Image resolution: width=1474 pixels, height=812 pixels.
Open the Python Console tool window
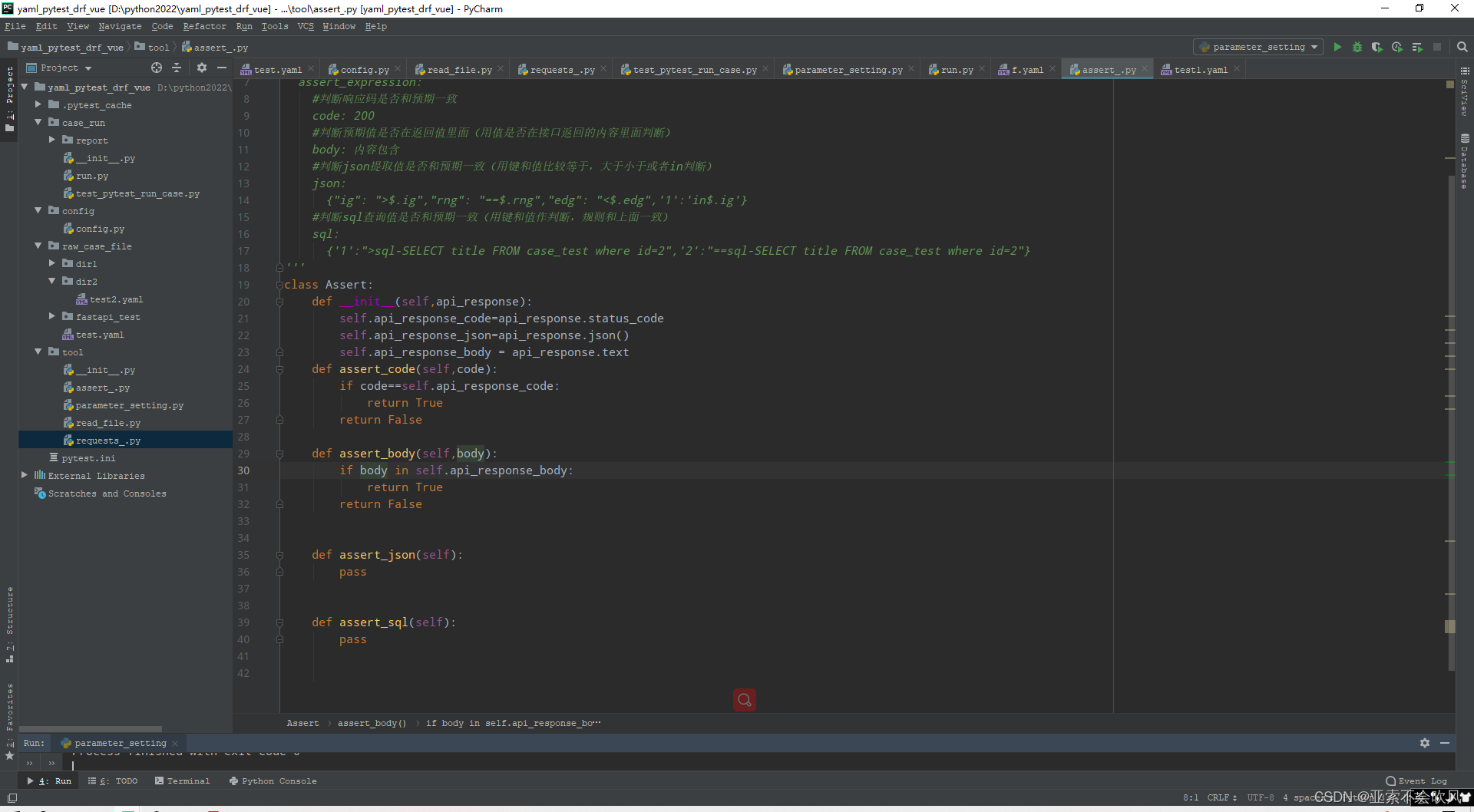tap(273, 781)
